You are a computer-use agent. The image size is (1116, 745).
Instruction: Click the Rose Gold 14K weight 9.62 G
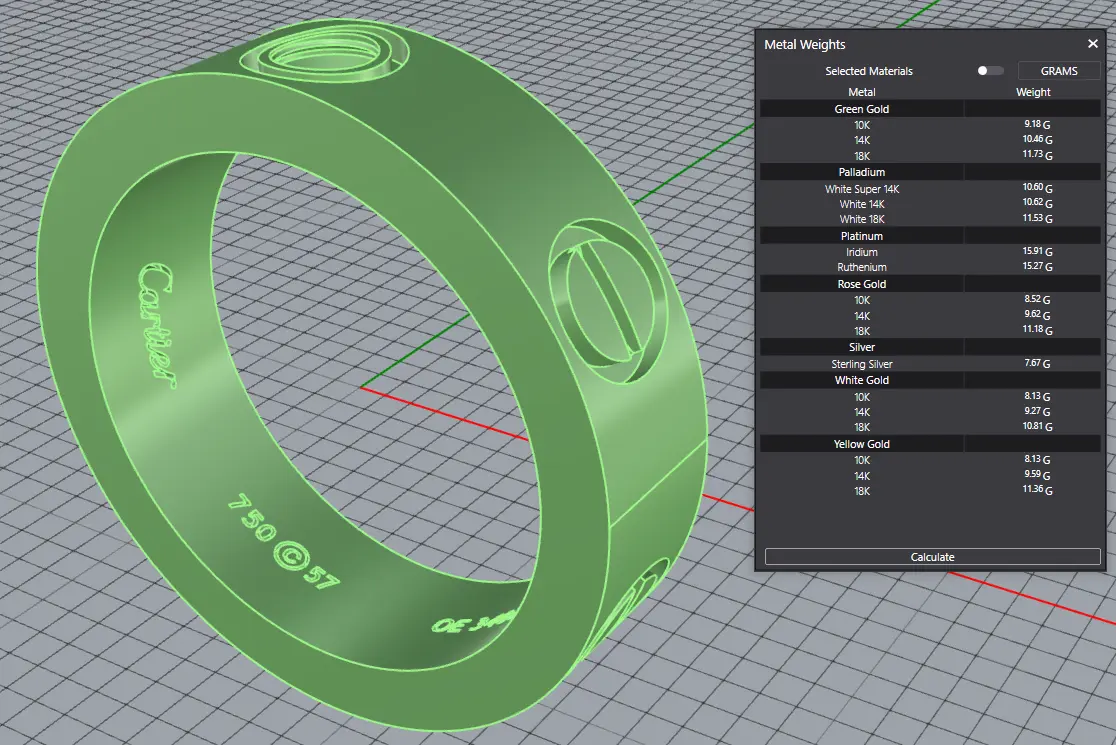pyautogui.click(x=1038, y=315)
